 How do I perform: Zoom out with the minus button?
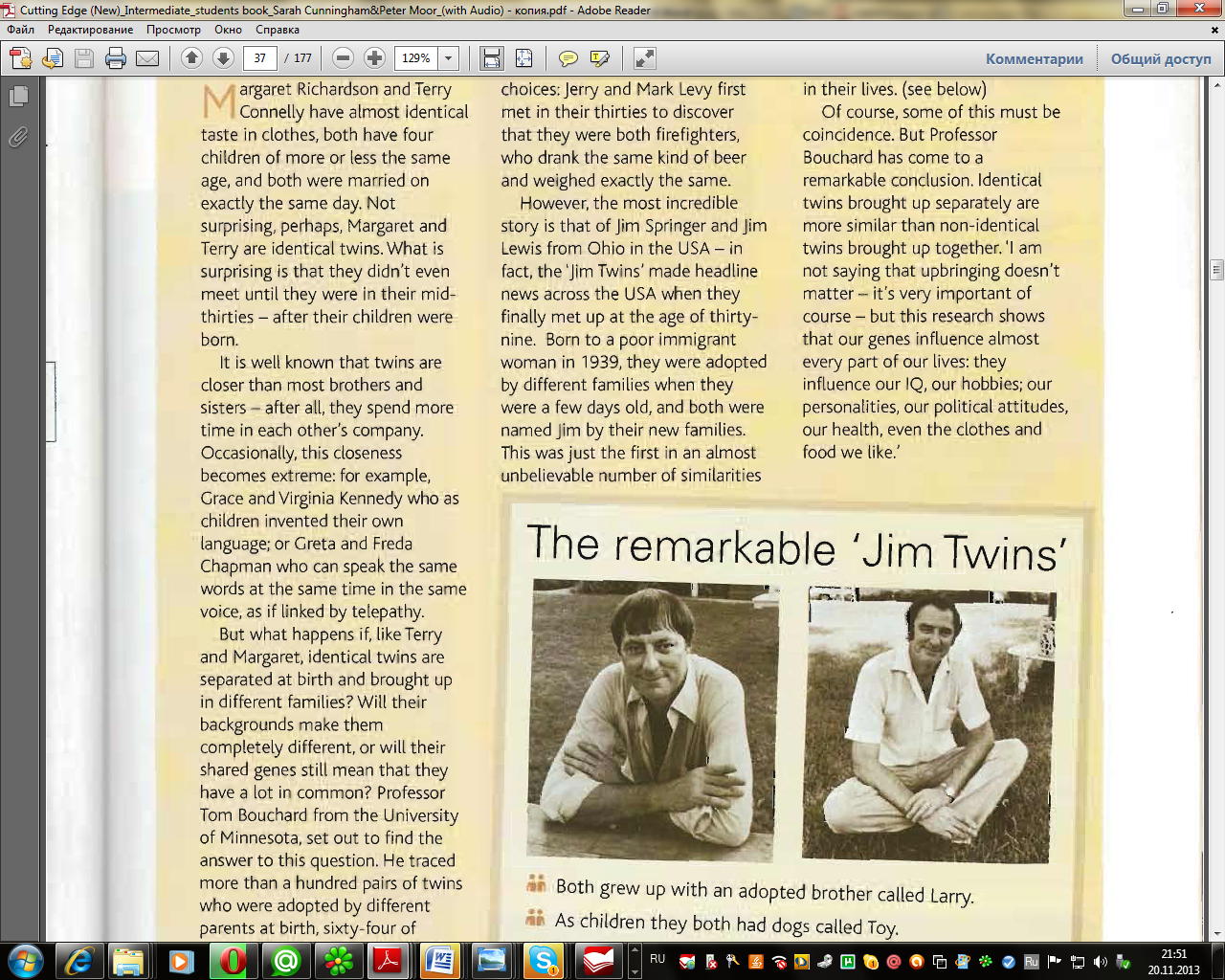(344, 58)
